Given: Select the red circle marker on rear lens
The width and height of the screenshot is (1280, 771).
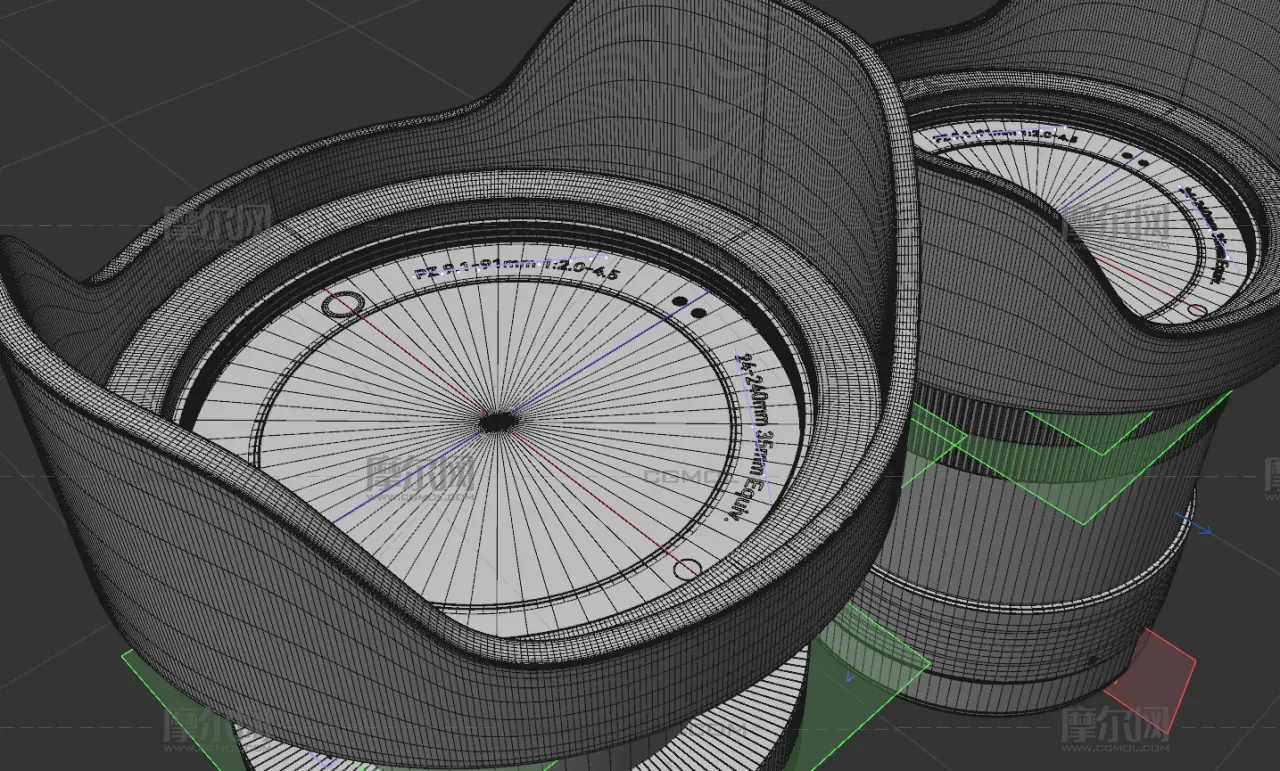Looking at the screenshot, I should click(1197, 311).
